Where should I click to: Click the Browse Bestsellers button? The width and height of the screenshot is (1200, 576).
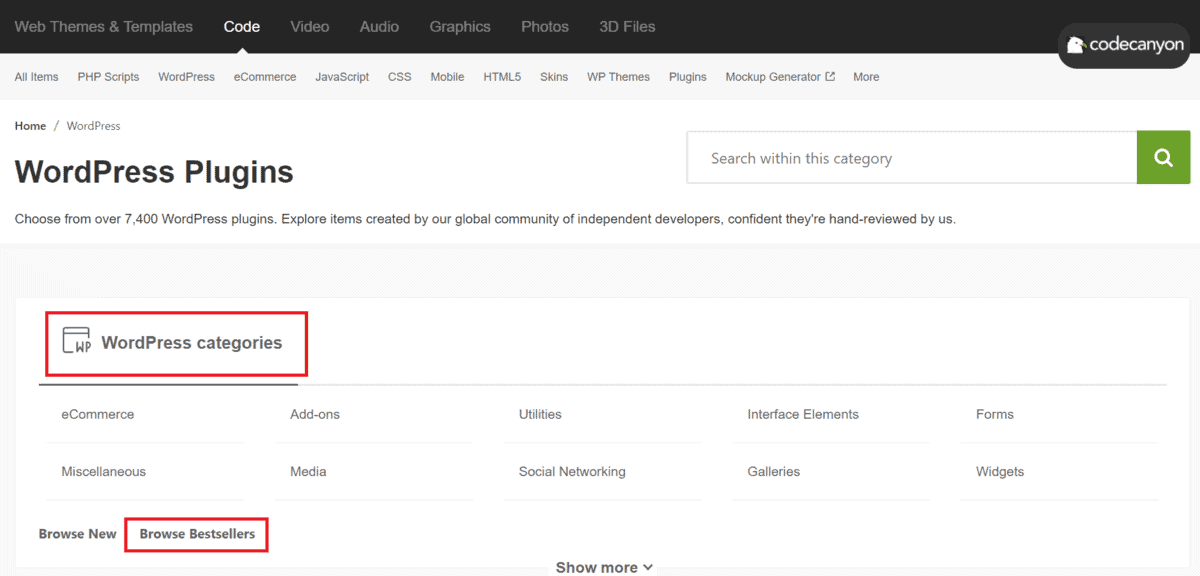pos(196,534)
